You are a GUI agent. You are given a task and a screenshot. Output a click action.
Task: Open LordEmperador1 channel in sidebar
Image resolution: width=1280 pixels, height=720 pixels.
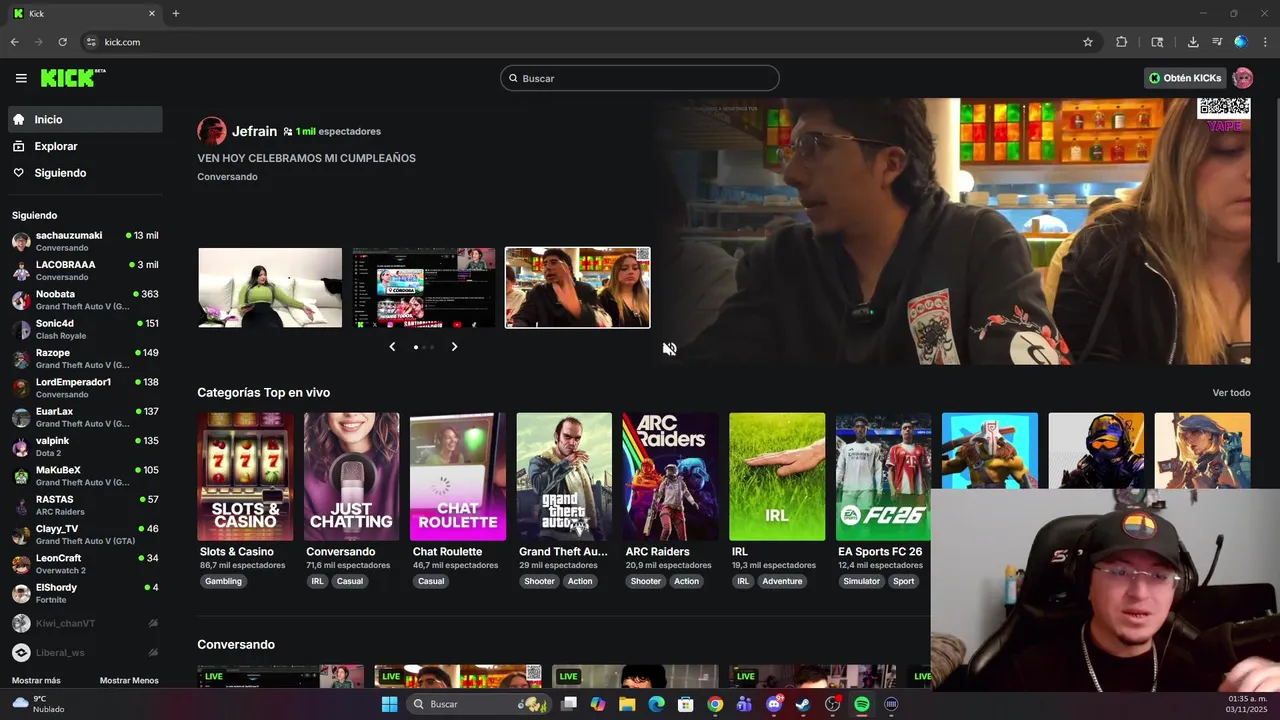[x=85, y=388]
